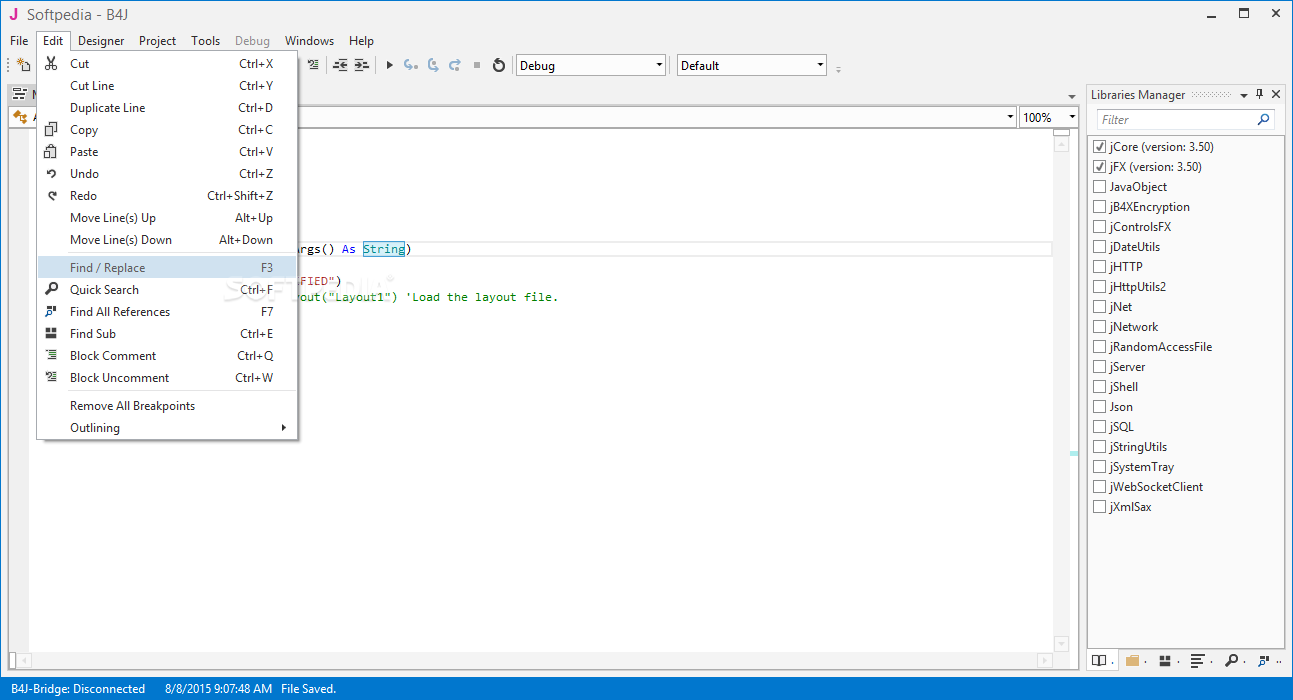
Task: Click the Undo arrow icon in Edit menu
Action: pyautogui.click(x=51, y=174)
